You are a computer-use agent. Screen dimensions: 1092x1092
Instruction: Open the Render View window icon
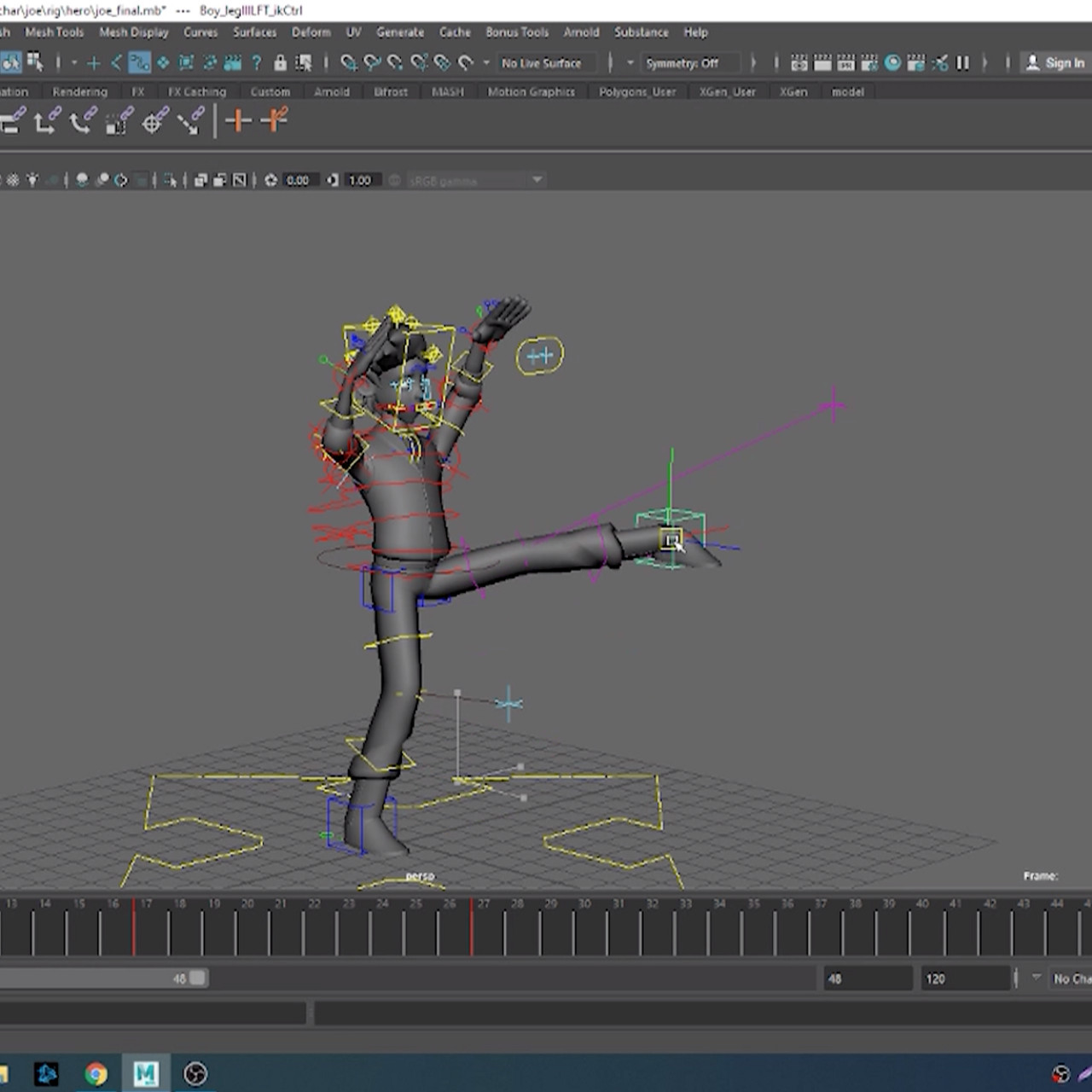point(799,62)
